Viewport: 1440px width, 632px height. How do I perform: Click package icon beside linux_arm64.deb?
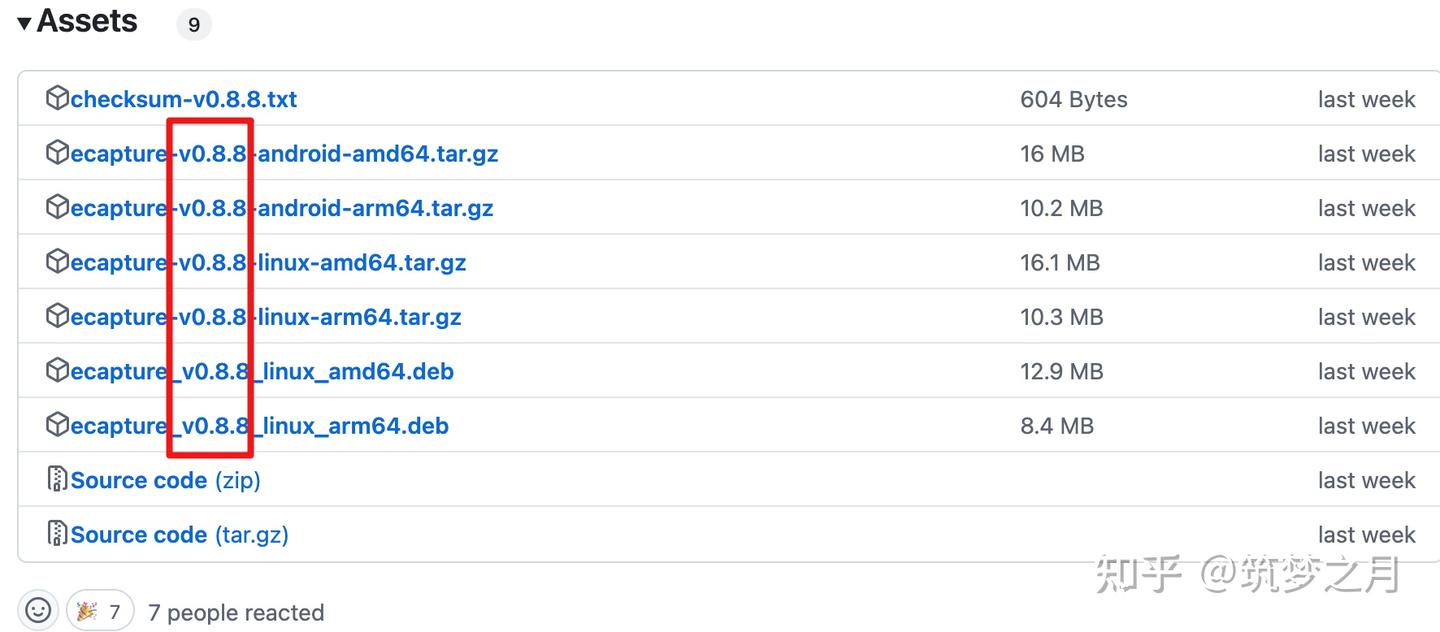57,426
